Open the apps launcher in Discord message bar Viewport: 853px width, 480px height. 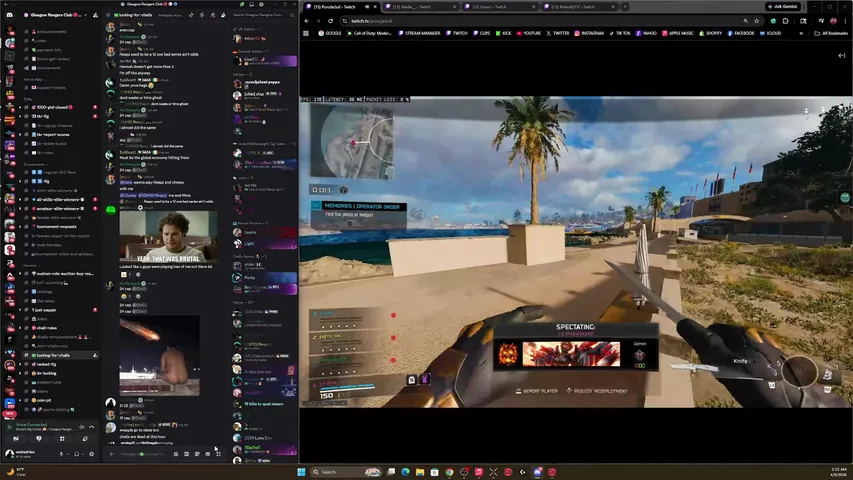[218, 454]
